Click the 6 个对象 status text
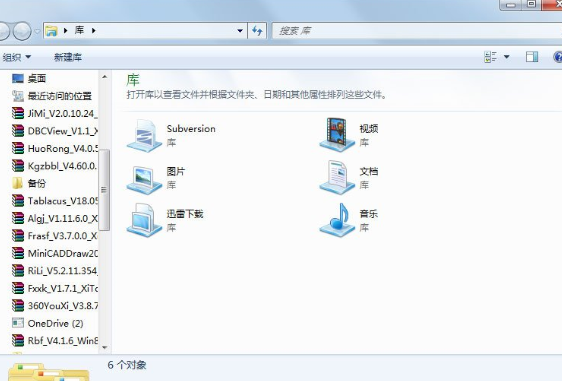The width and height of the screenshot is (562, 381). 127,365
